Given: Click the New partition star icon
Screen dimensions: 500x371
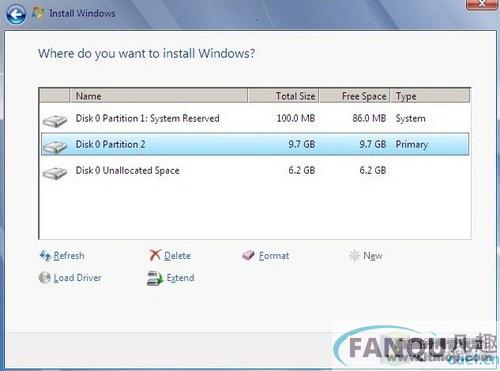Looking at the screenshot, I should [354, 256].
